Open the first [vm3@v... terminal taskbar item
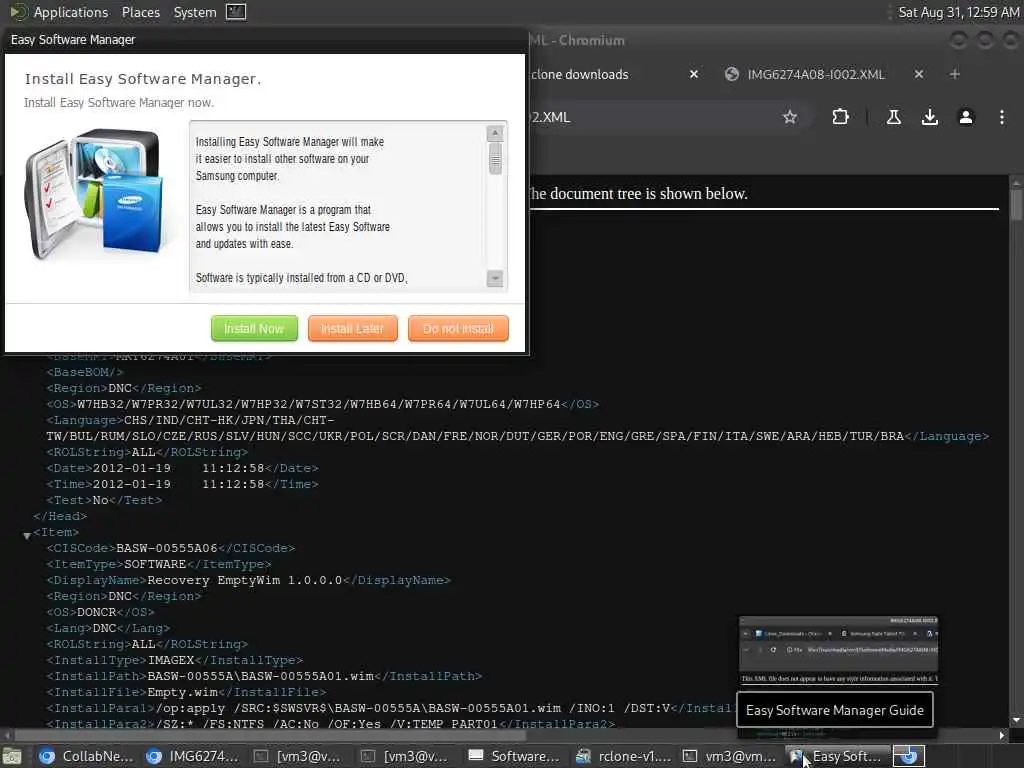Screen dimensions: 1024x768 click(x=298, y=756)
